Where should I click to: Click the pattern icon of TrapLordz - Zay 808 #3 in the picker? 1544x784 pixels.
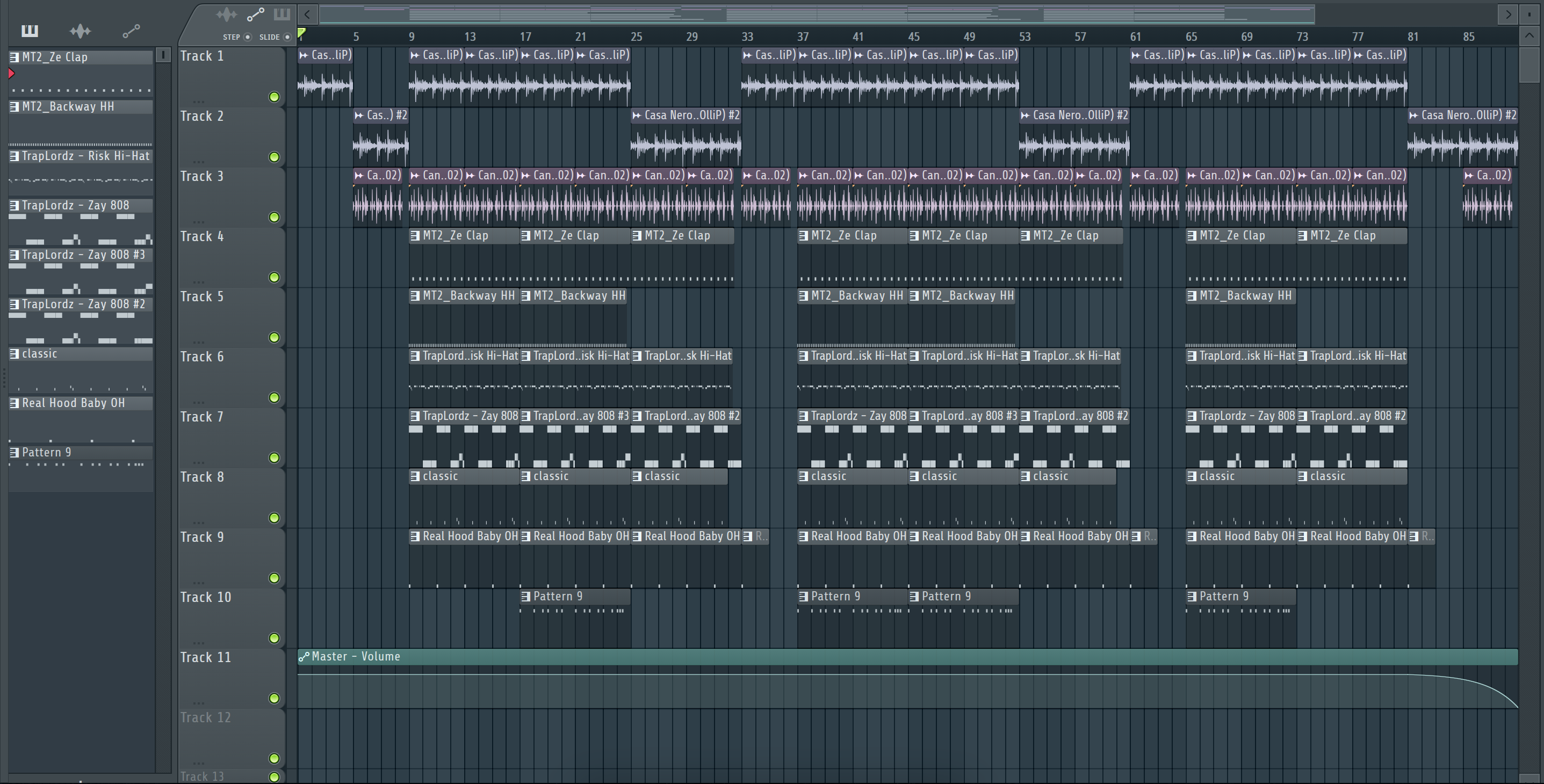tap(15, 255)
